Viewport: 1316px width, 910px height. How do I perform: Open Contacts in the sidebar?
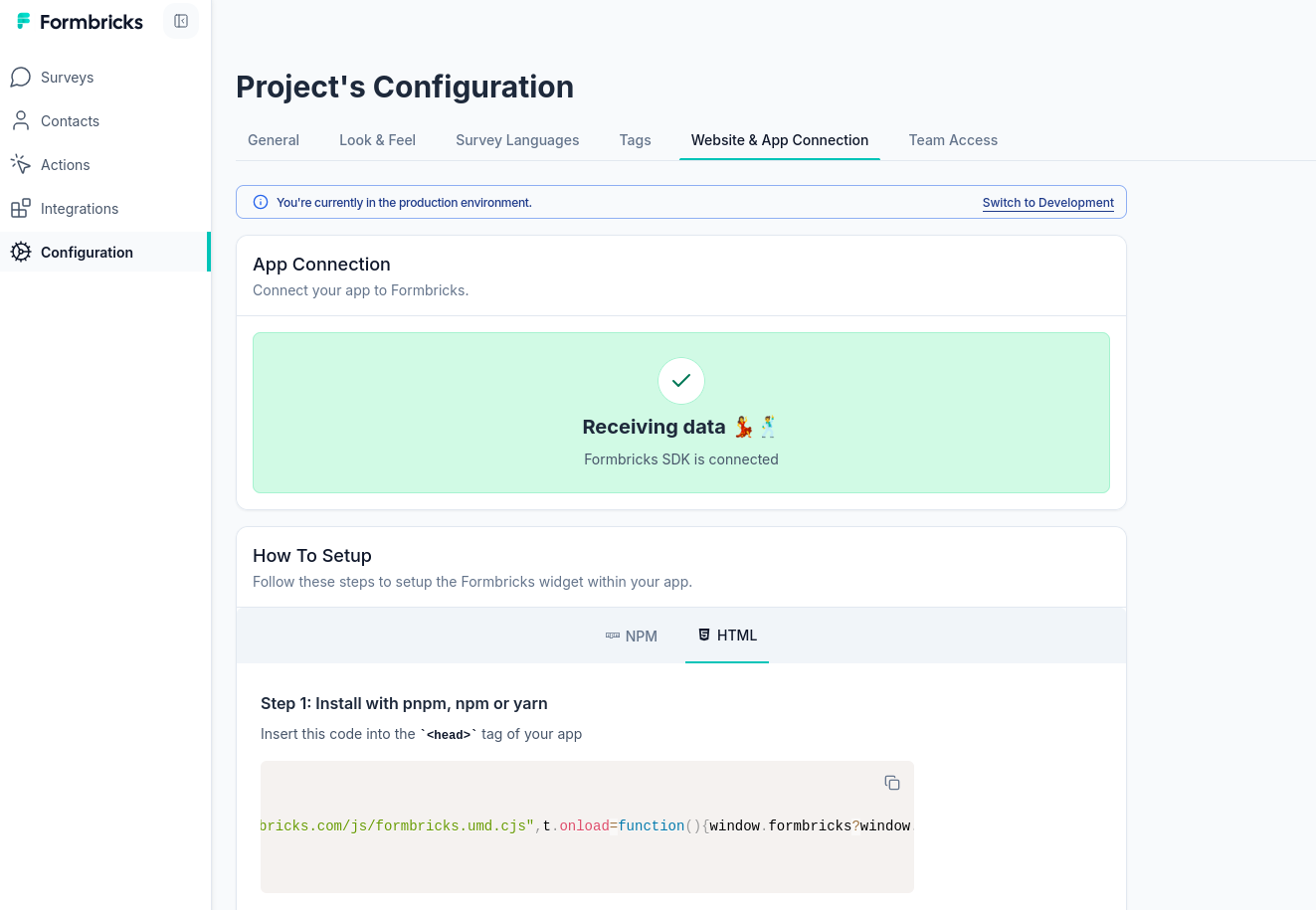coord(105,121)
